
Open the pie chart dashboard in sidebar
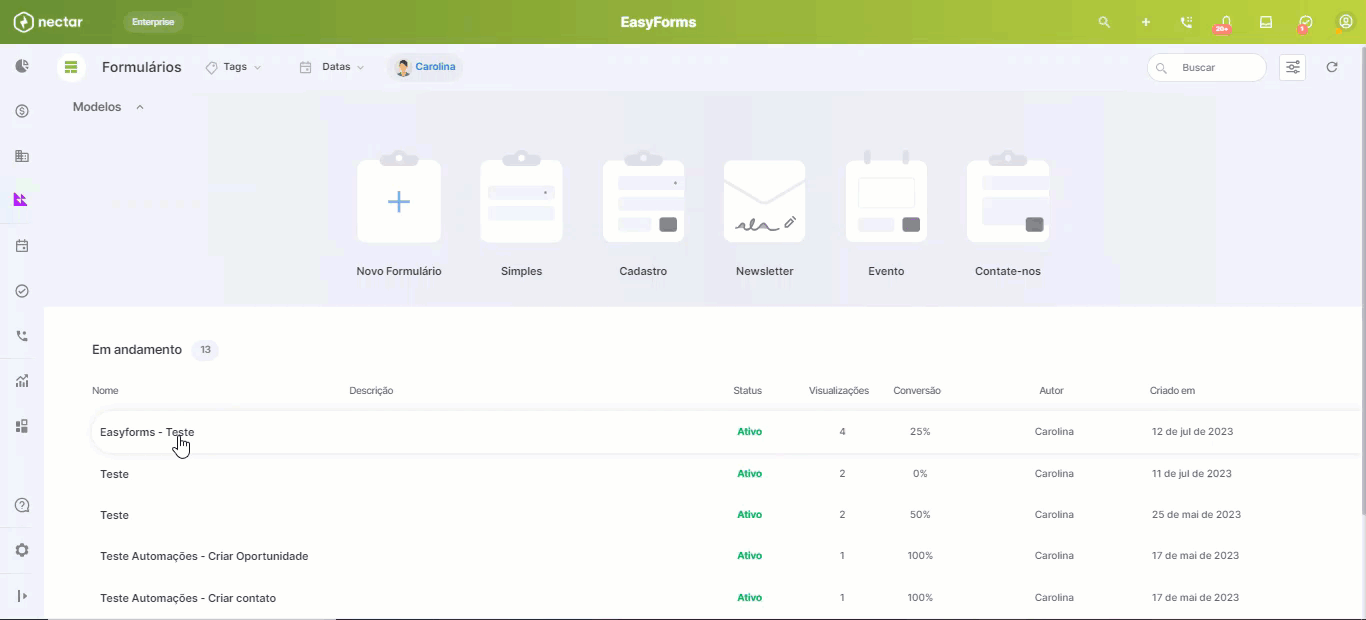coord(22,66)
